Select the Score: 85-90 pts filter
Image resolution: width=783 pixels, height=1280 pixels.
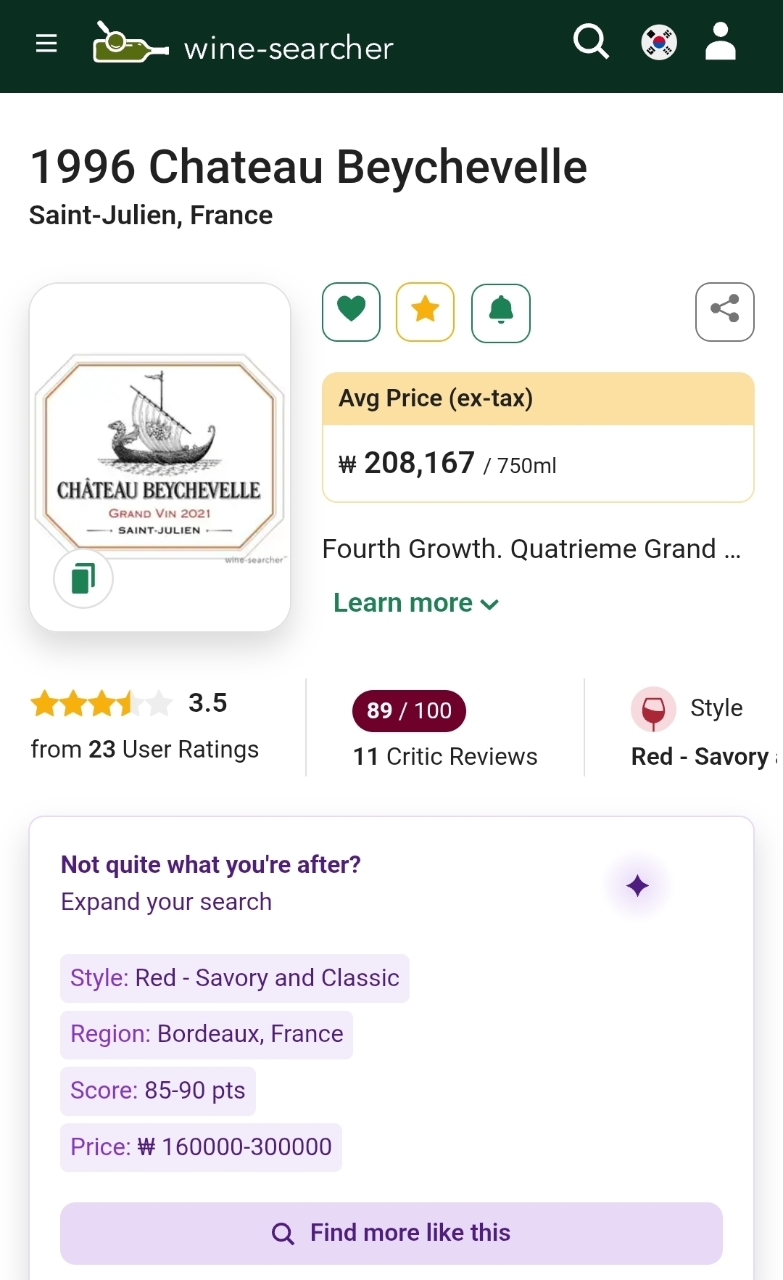[x=158, y=1090]
